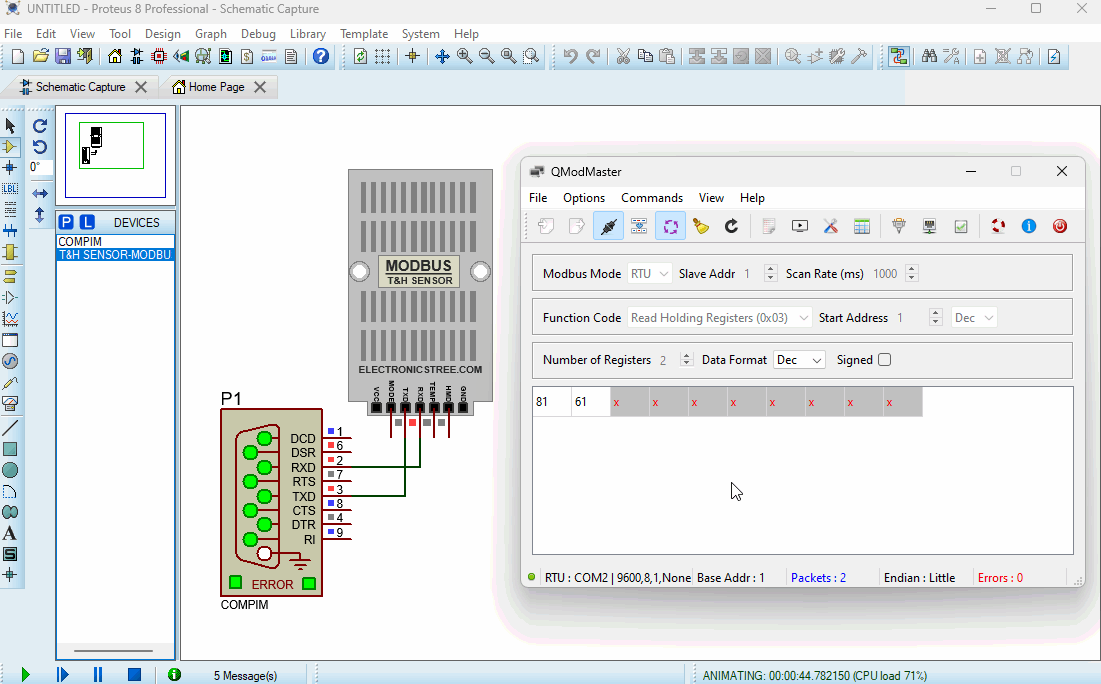Click the cyclic scan toggle button
Screen dimensions: 1101x684
pyautogui.click(x=670, y=226)
